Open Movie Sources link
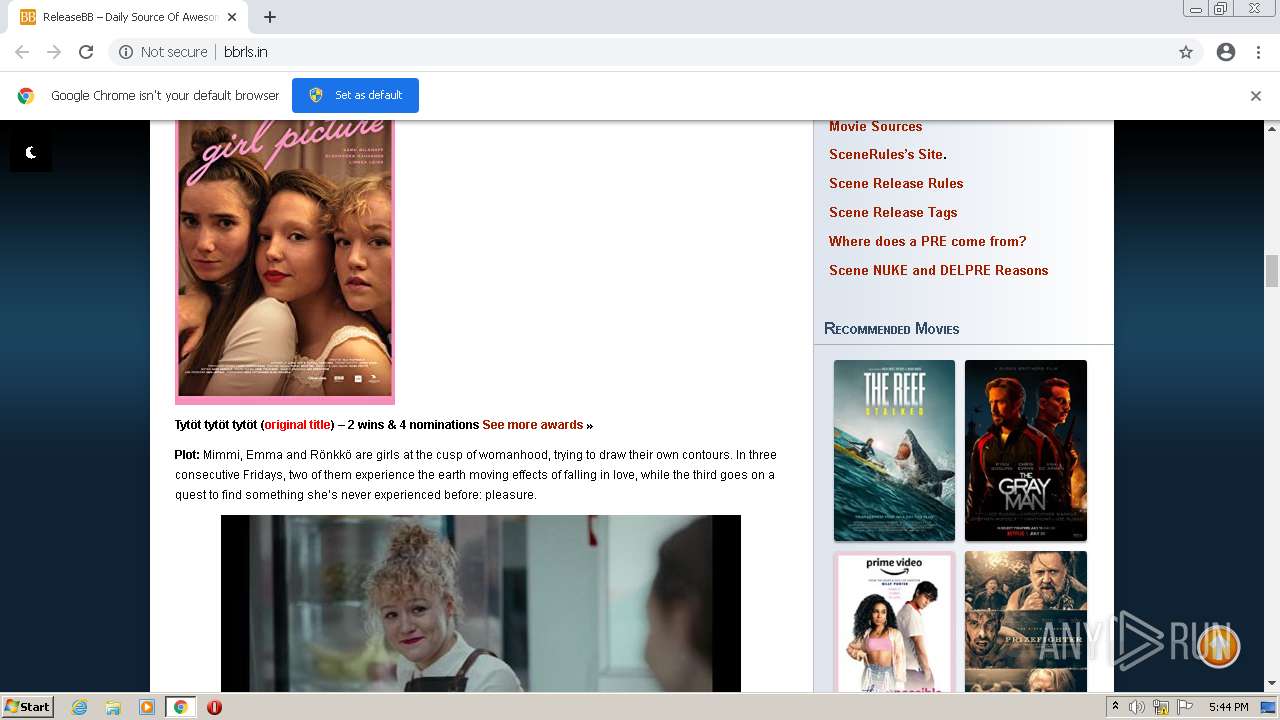This screenshot has width=1280, height=720. tap(875, 126)
